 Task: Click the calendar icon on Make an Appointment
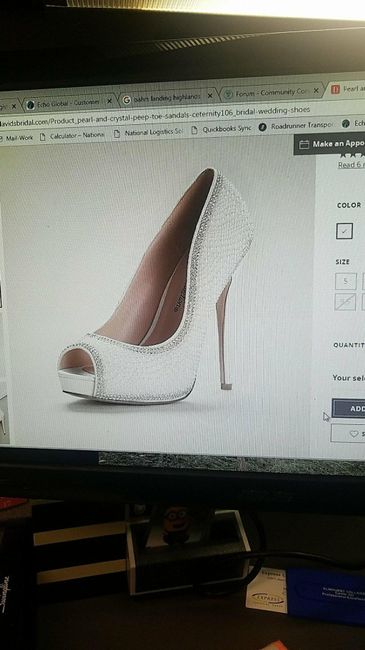(x=304, y=144)
